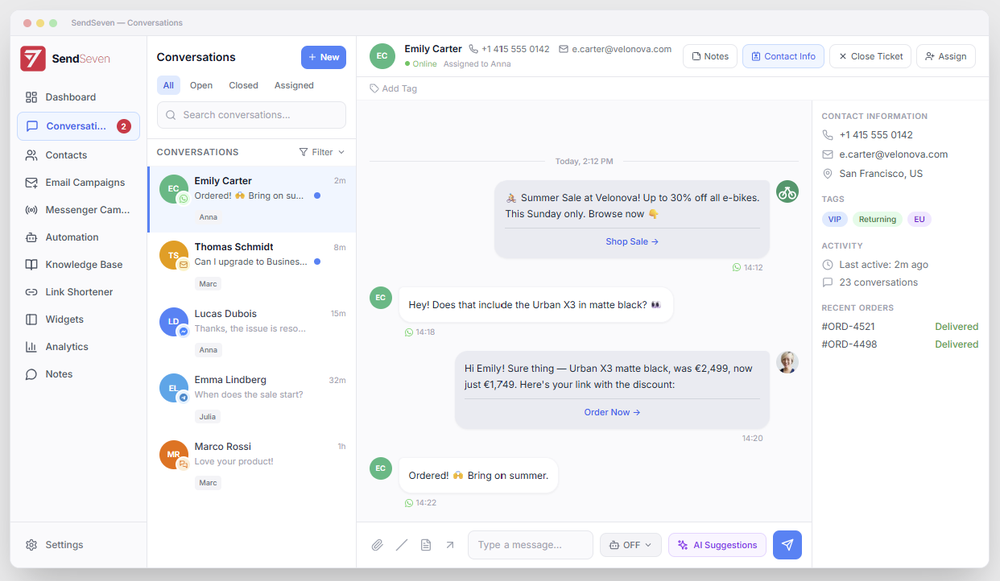Send the message with the paper plane icon
The width and height of the screenshot is (1000, 581).
(787, 544)
